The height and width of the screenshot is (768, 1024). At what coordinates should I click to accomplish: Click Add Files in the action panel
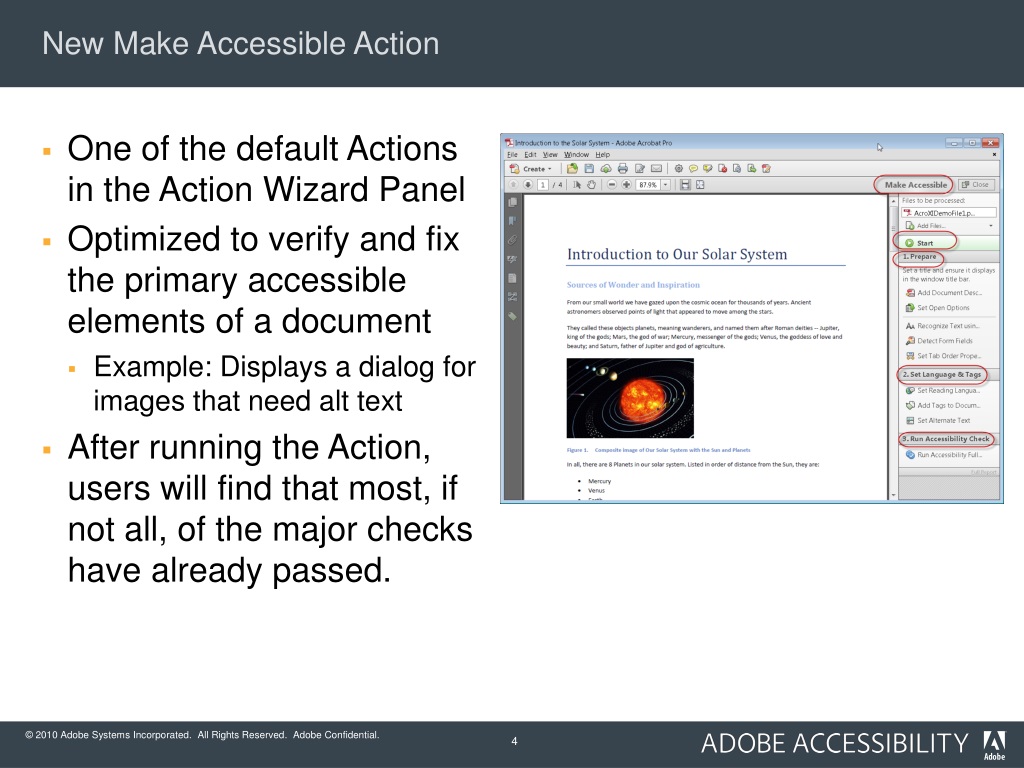click(925, 226)
